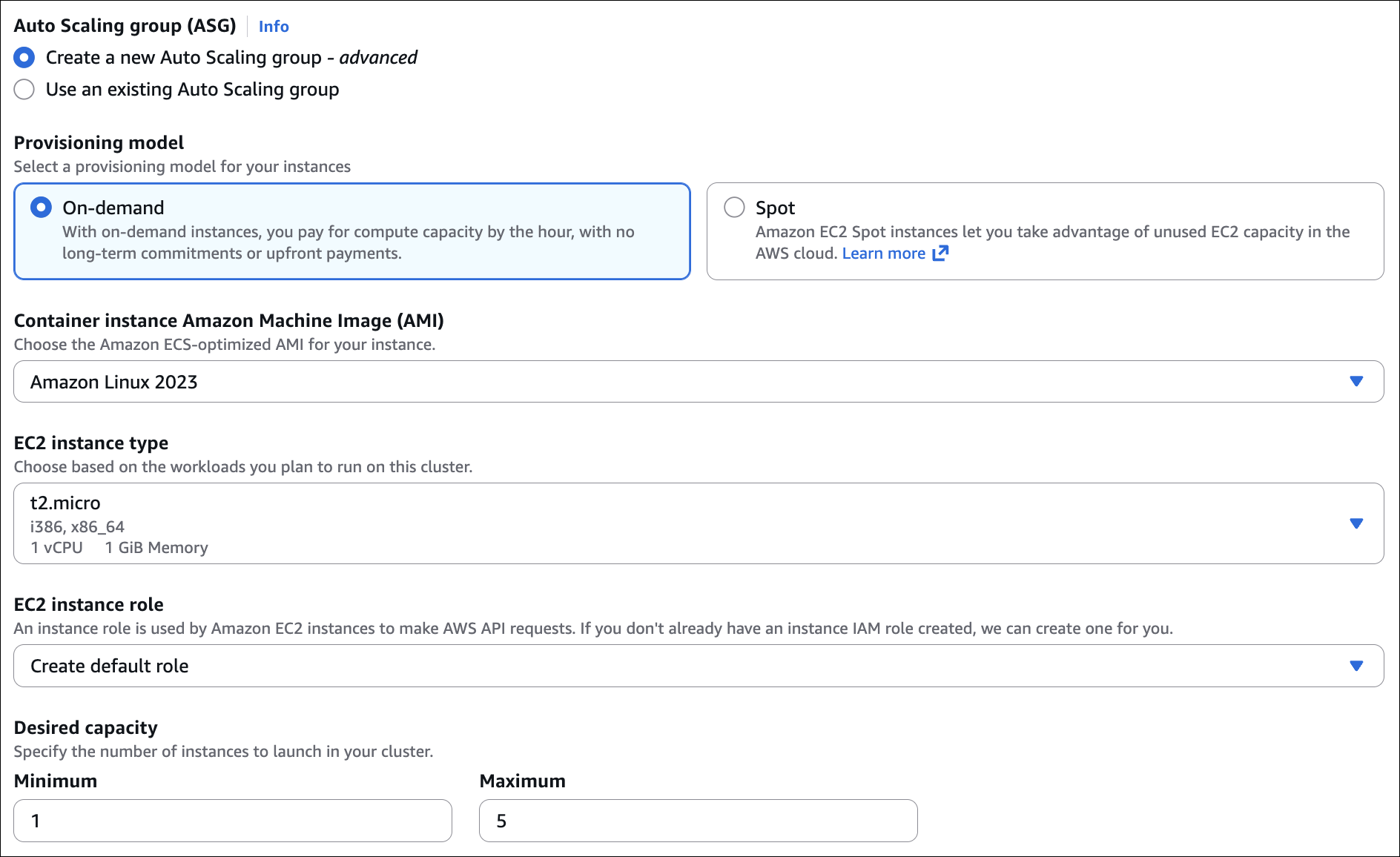
Task: Click the 'Create a new Auto Scaling group - advanced' label
Action: coord(231,58)
